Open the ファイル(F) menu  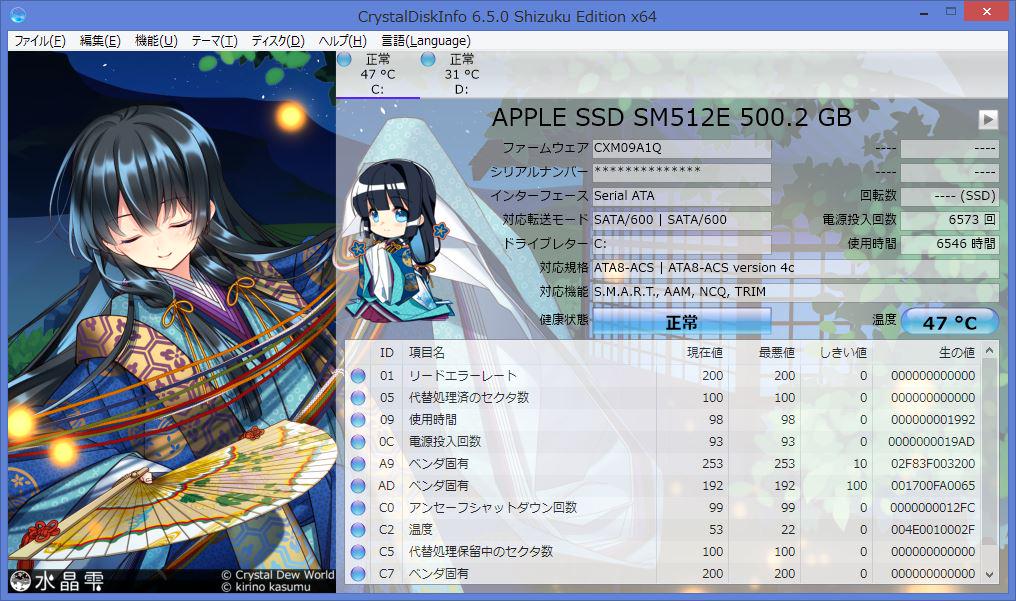[x=39, y=41]
